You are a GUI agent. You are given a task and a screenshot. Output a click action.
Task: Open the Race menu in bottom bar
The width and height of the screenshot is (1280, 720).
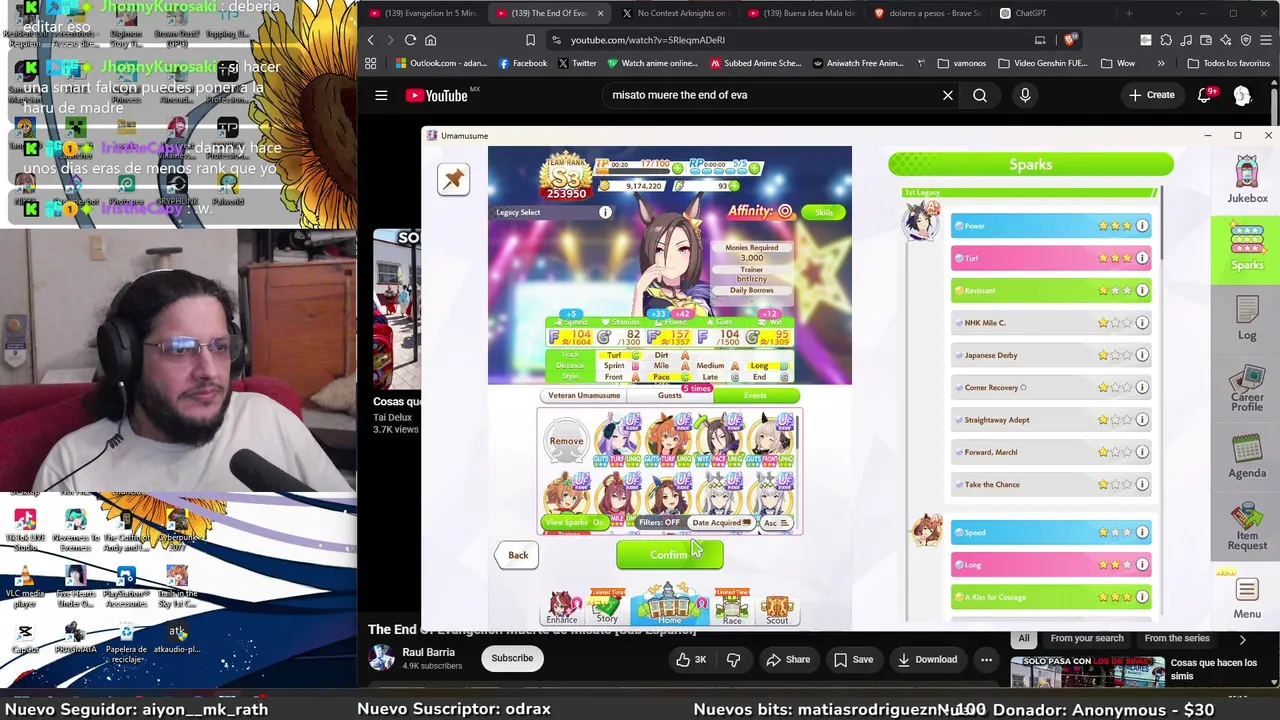(732, 608)
